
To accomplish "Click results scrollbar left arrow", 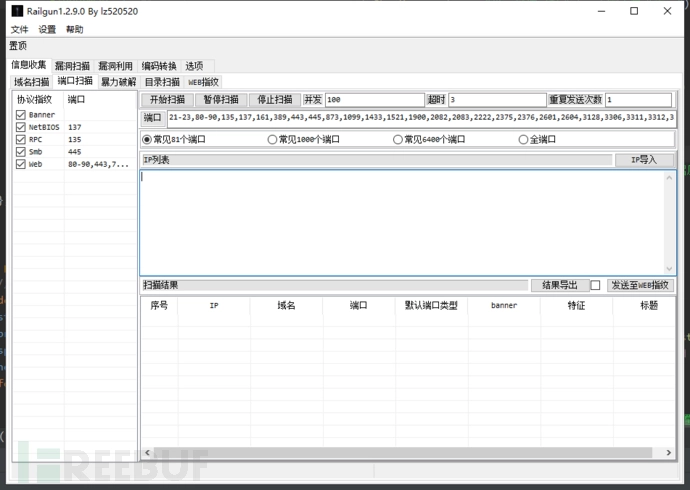I will click(147, 453).
